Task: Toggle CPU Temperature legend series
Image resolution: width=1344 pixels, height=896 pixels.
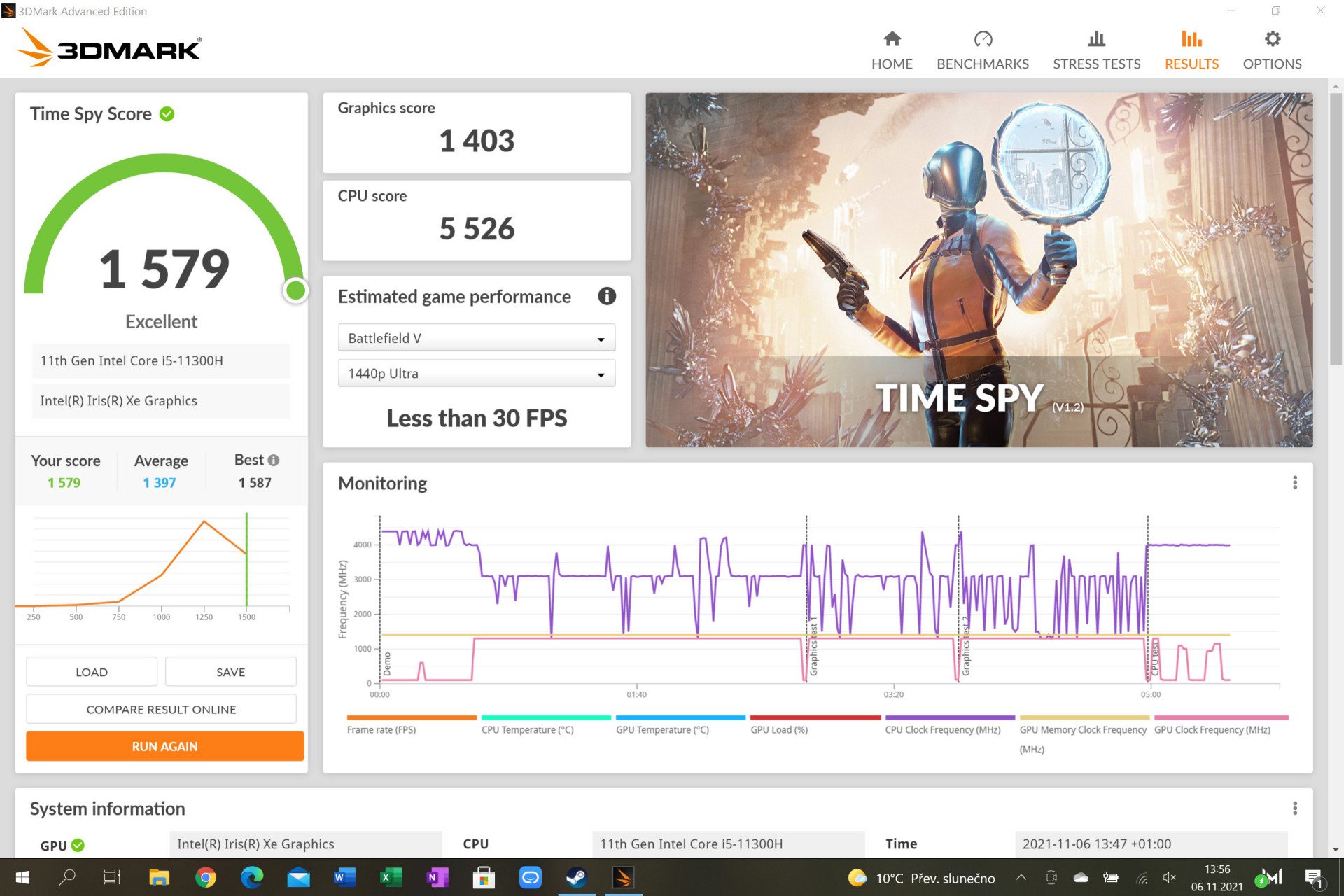Action: pos(546,724)
